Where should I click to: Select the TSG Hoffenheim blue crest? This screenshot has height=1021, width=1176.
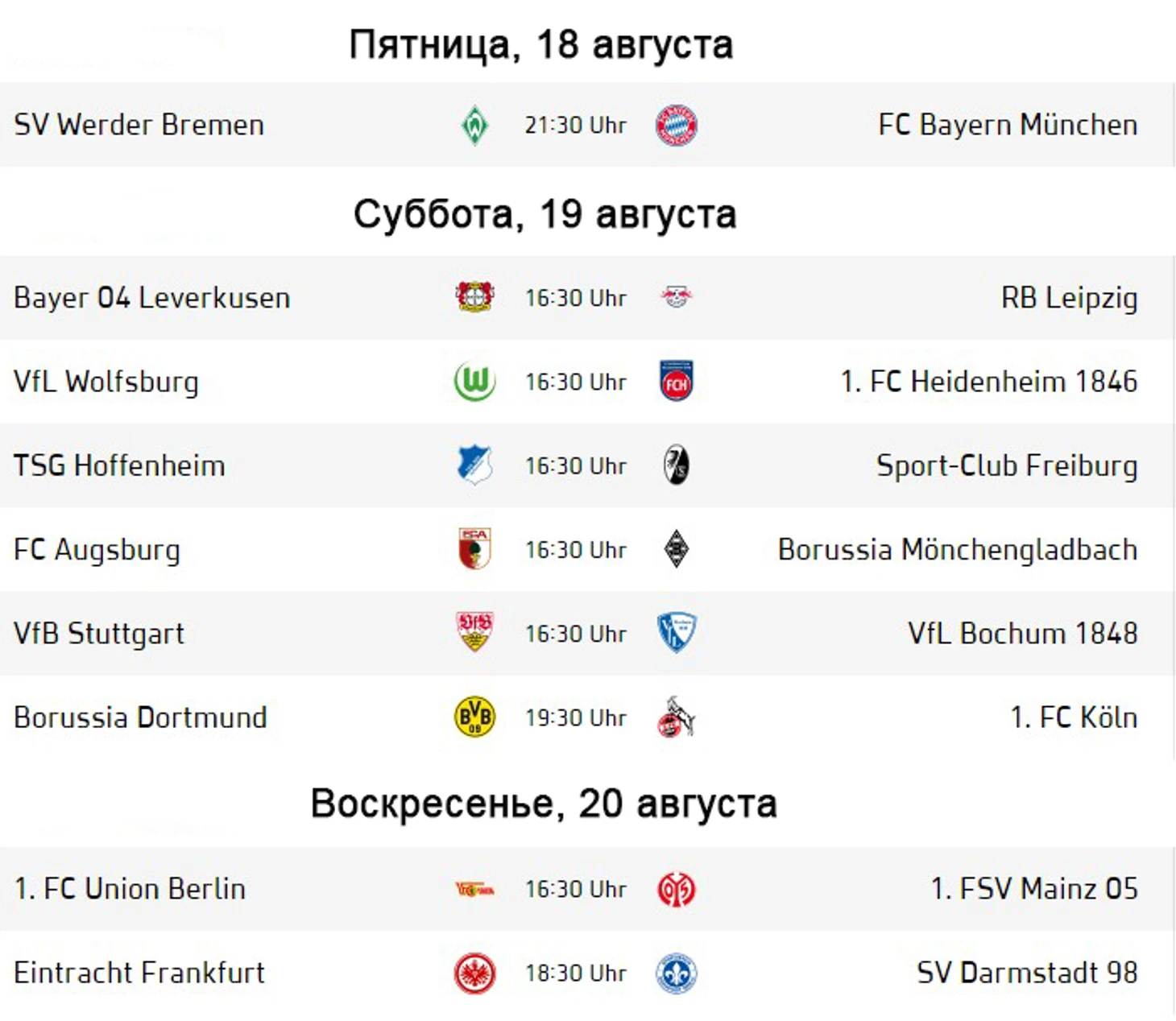474,465
